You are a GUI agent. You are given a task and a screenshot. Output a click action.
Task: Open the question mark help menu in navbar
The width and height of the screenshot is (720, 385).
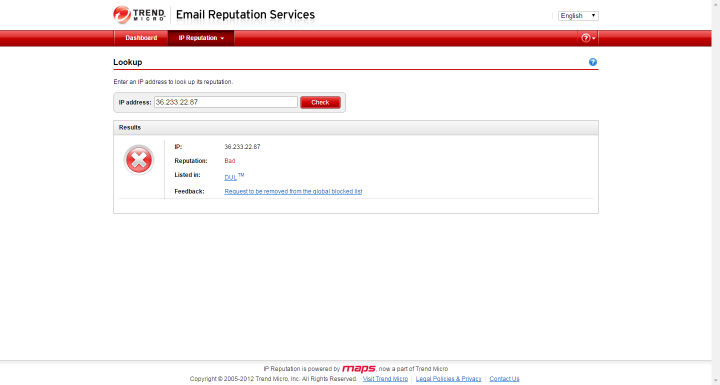click(588, 38)
